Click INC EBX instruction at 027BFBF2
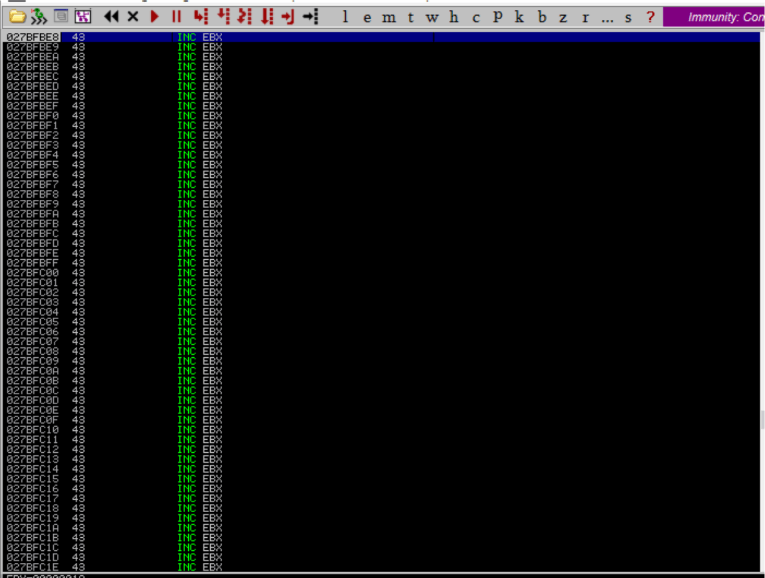The width and height of the screenshot is (765, 578). tap(200, 135)
